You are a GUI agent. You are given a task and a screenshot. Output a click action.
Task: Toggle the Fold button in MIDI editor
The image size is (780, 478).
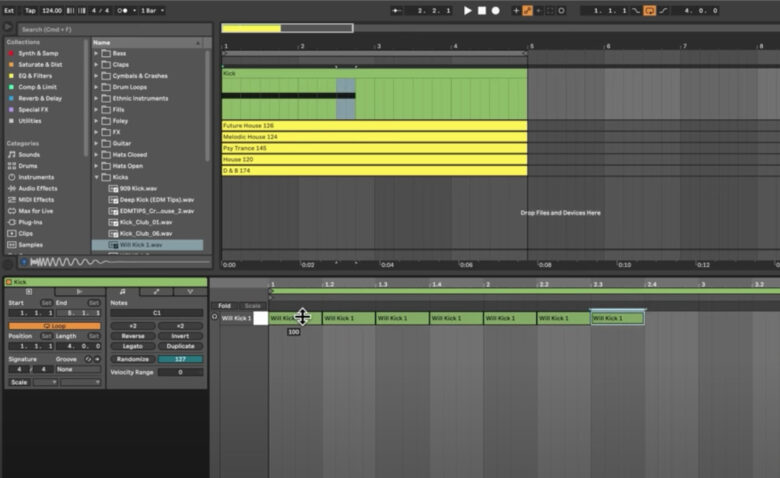point(224,306)
